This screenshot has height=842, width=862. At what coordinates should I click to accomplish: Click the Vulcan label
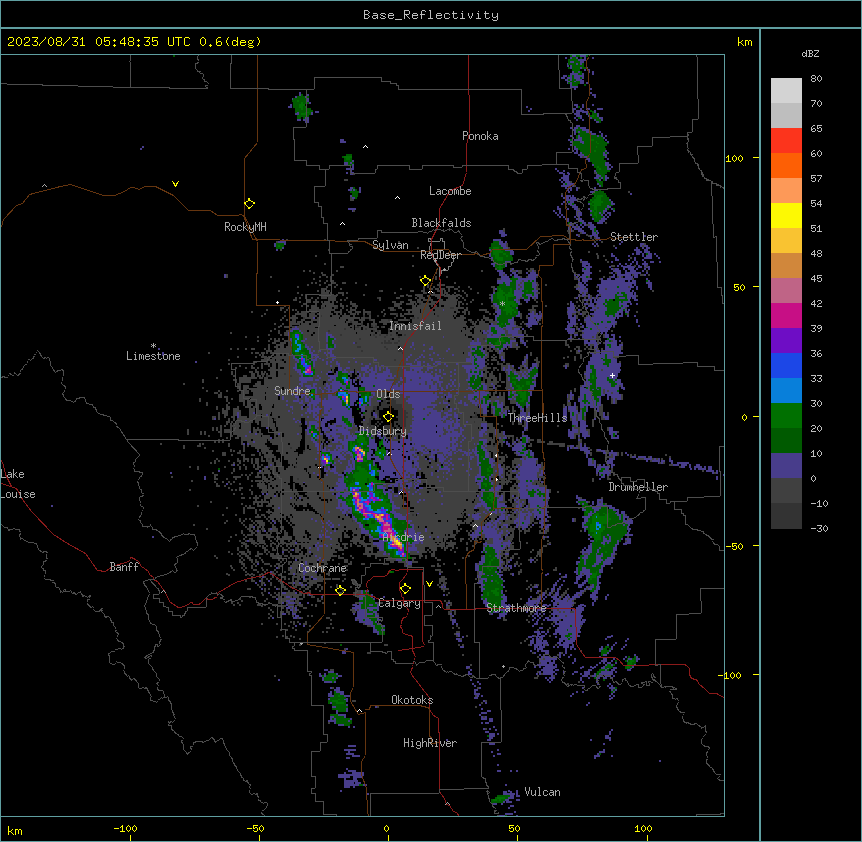[x=543, y=792]
